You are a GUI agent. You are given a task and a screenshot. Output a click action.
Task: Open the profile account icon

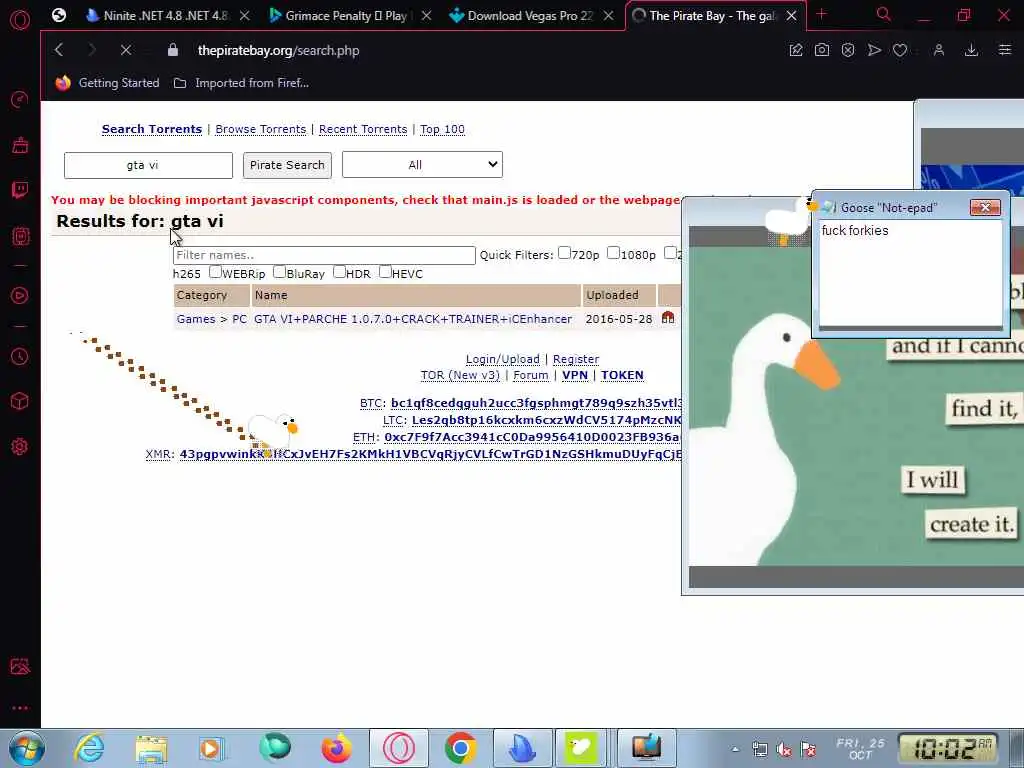(x=938, y=50)
